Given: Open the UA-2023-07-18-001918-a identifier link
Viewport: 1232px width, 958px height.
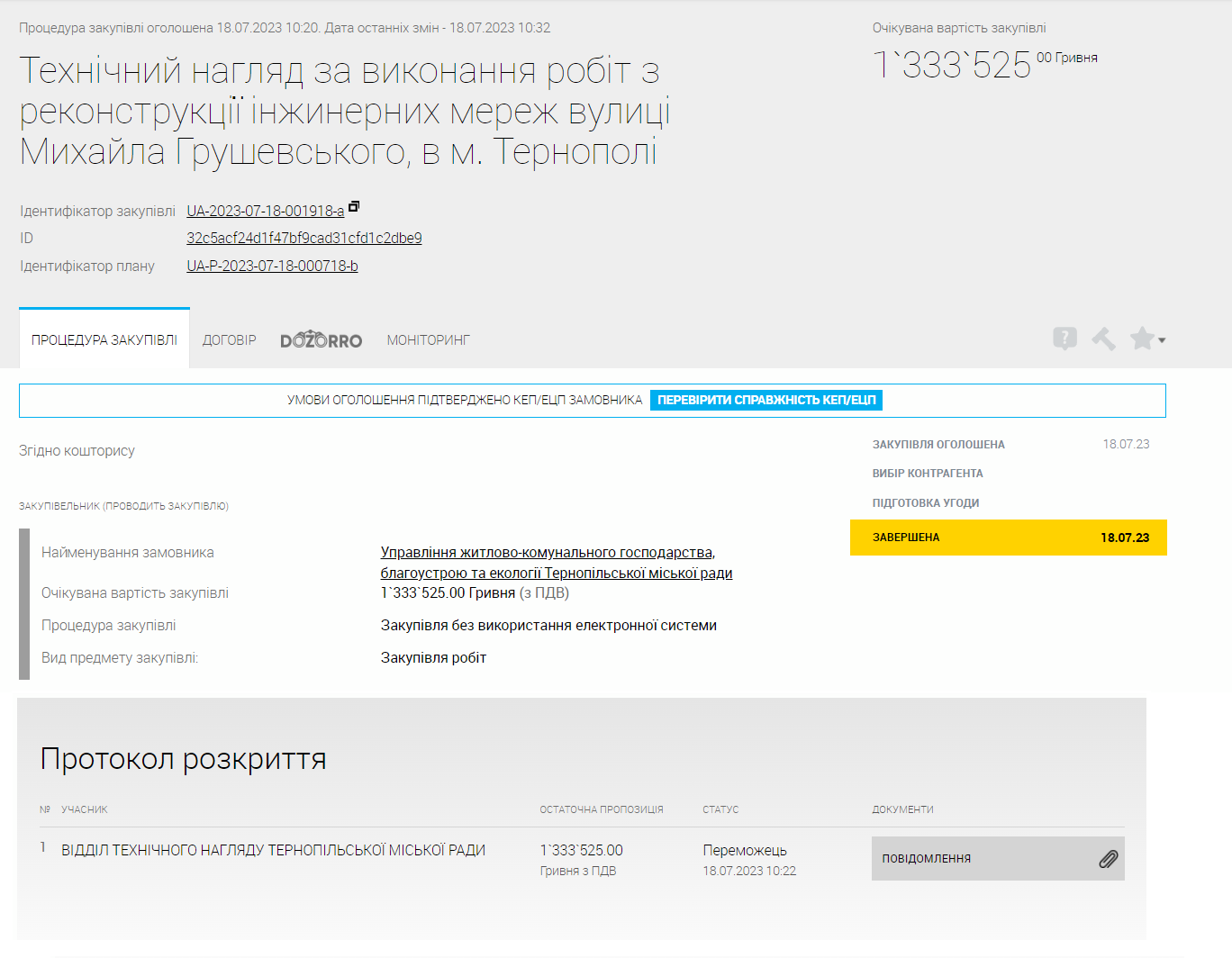Looking at the screenshot, I should pyautogui.click(x=265, y=210).
